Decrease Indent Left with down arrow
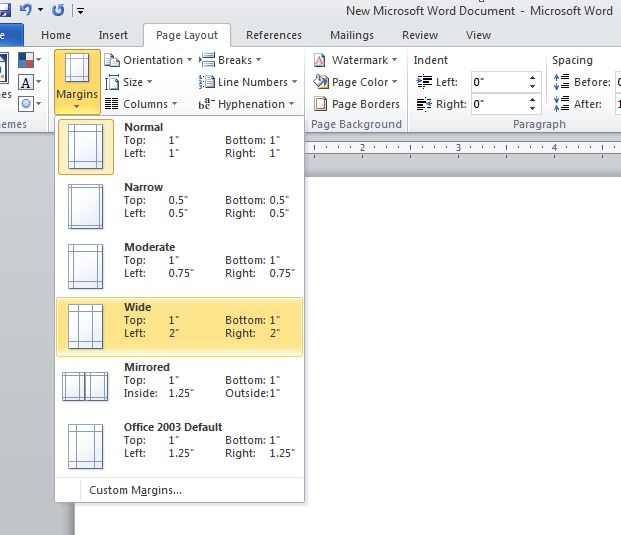 pyautogui.click(x=533, y=87)
